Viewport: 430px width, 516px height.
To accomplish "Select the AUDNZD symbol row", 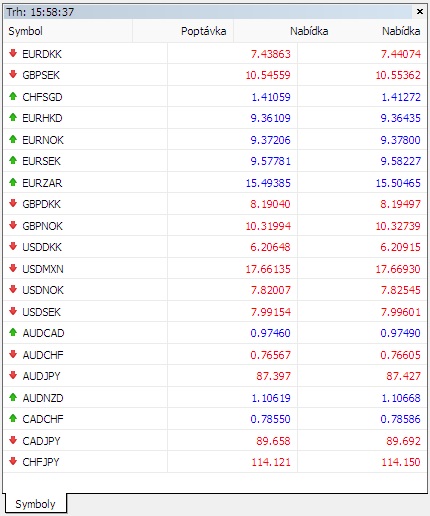I will [x=215, y=398].
